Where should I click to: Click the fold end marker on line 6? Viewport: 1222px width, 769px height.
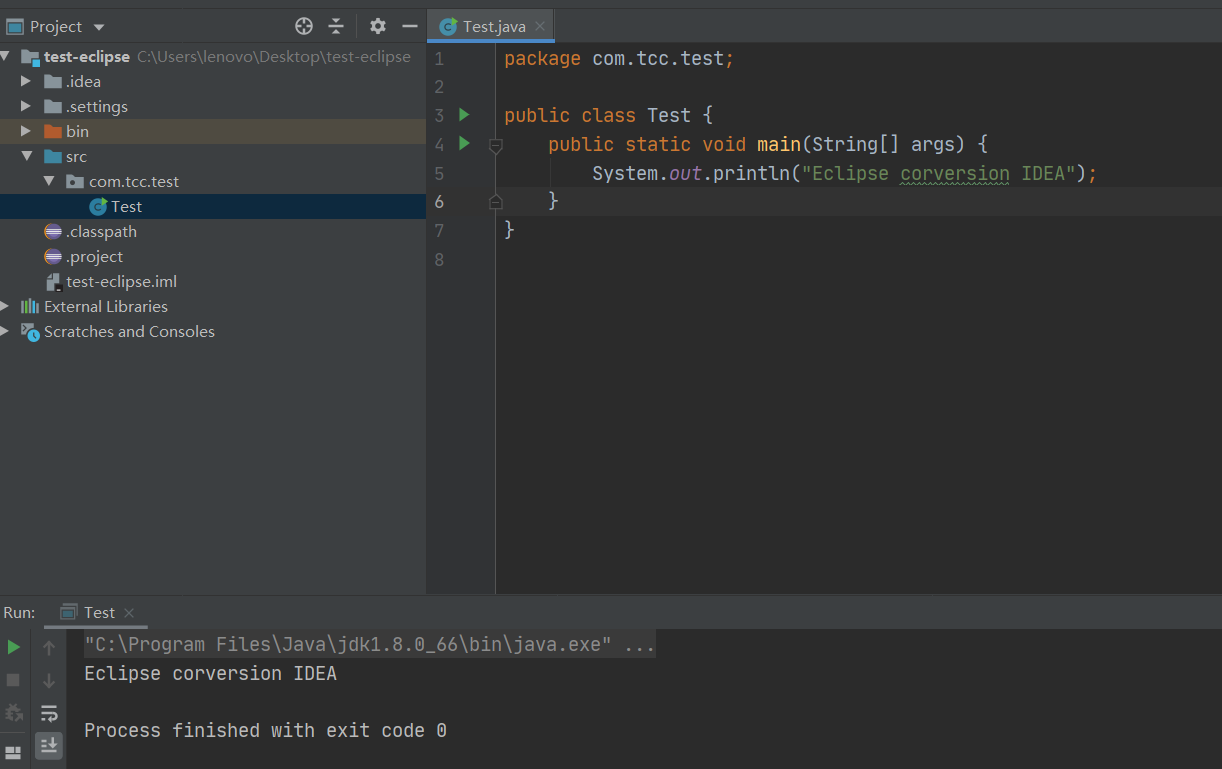click(x=495, y=202)
